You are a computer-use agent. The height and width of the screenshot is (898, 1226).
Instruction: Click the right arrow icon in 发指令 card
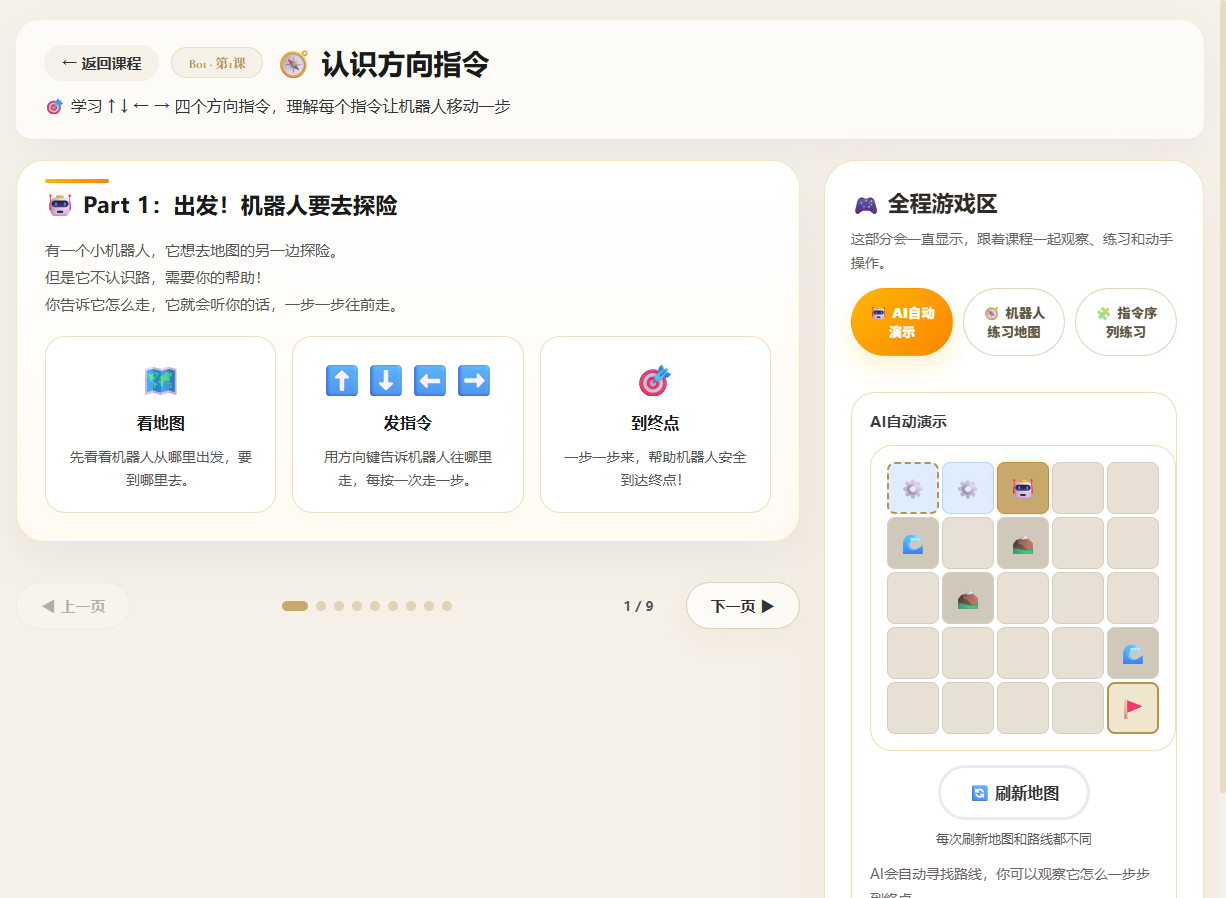tap(474, 381)
